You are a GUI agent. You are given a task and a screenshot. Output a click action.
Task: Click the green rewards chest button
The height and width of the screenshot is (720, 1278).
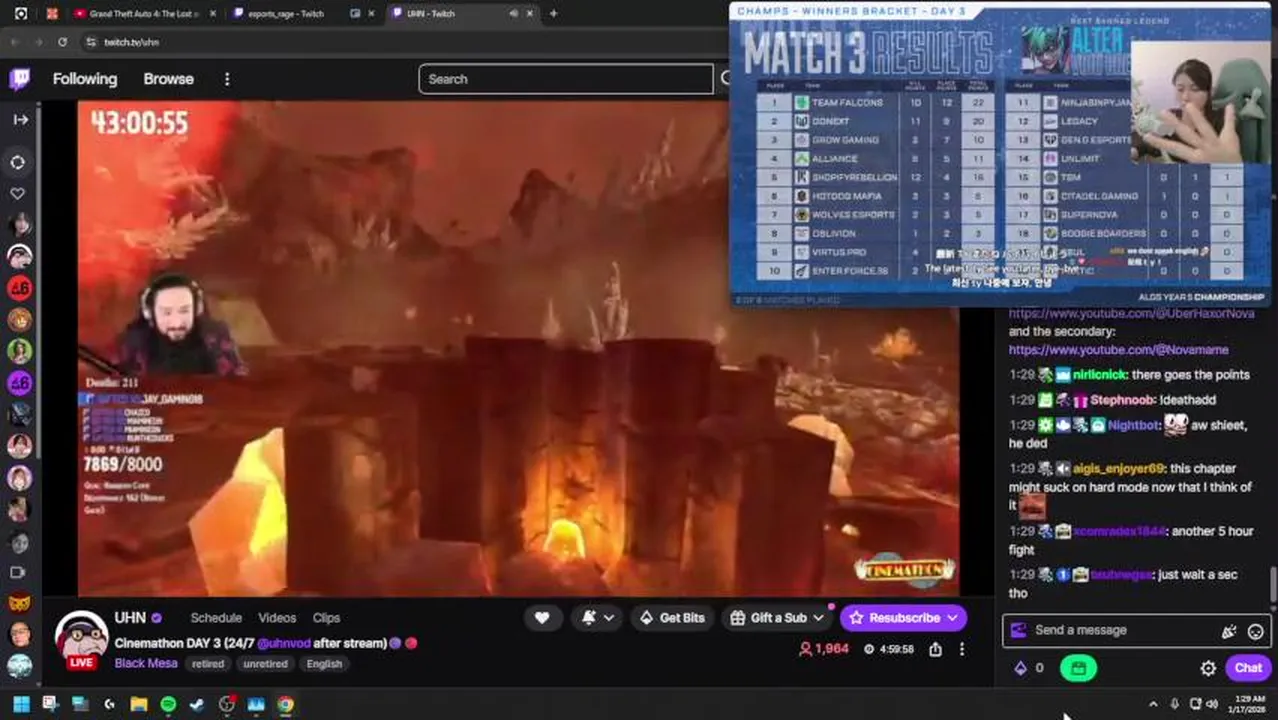pyautogui.click(x=1078, y=668)
